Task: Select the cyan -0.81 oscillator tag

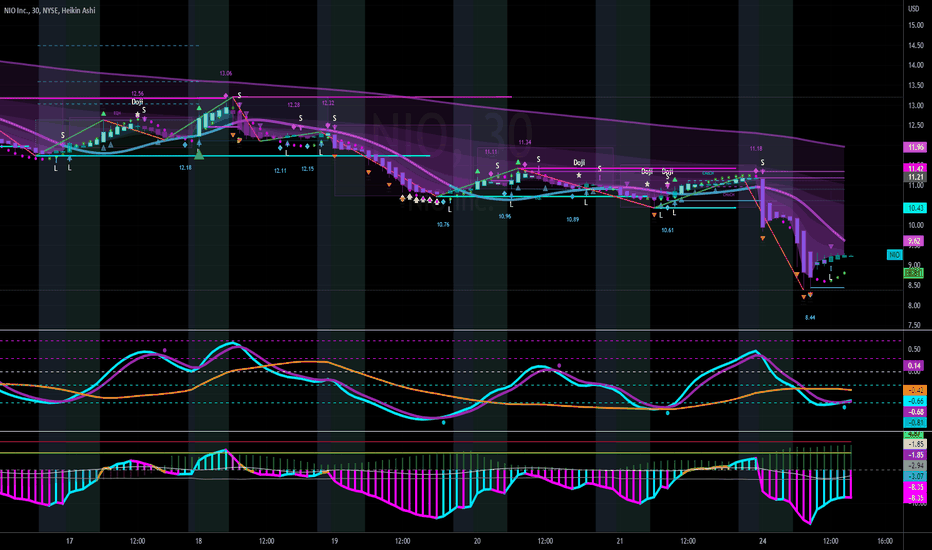Action: [915, 422]
